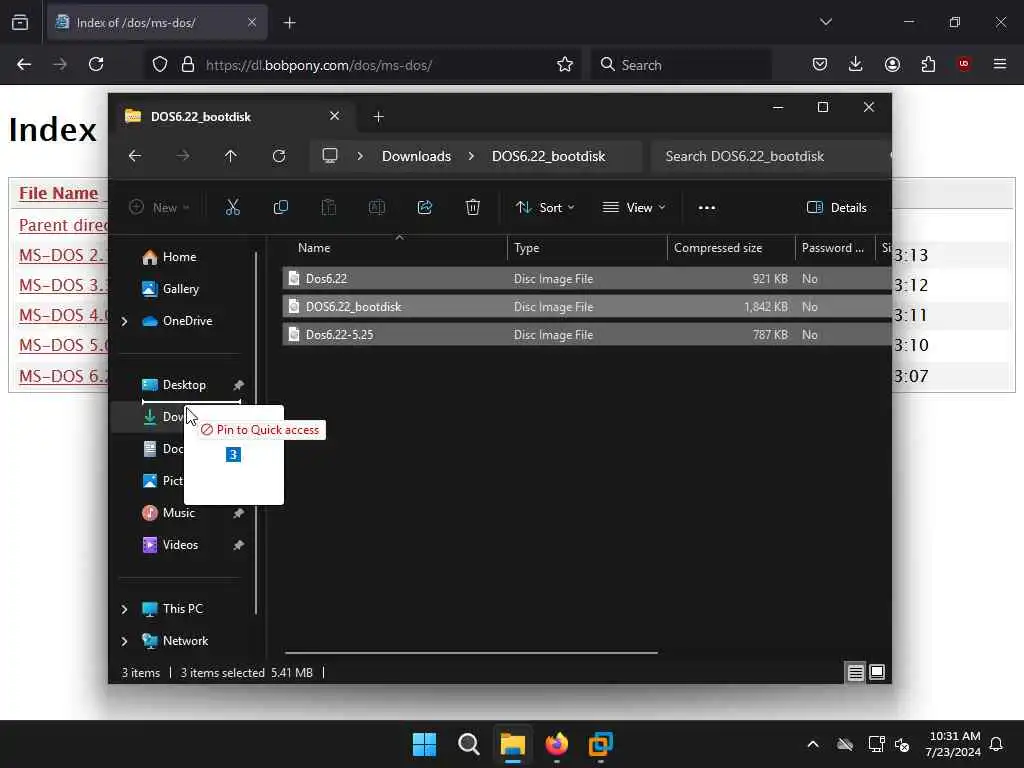Expand chevron before Downloads in address bar
The width and height of the screenshot is (1024, 768).
(x=360, y=156)
